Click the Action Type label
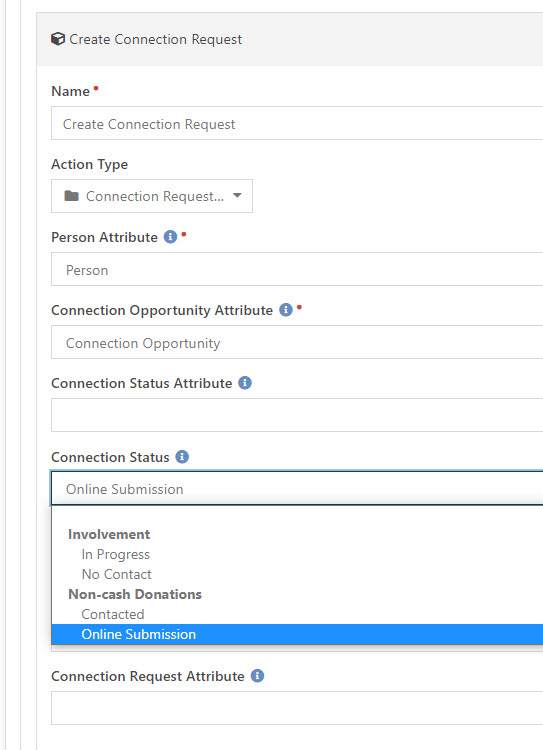 click(x=89, y=164)
